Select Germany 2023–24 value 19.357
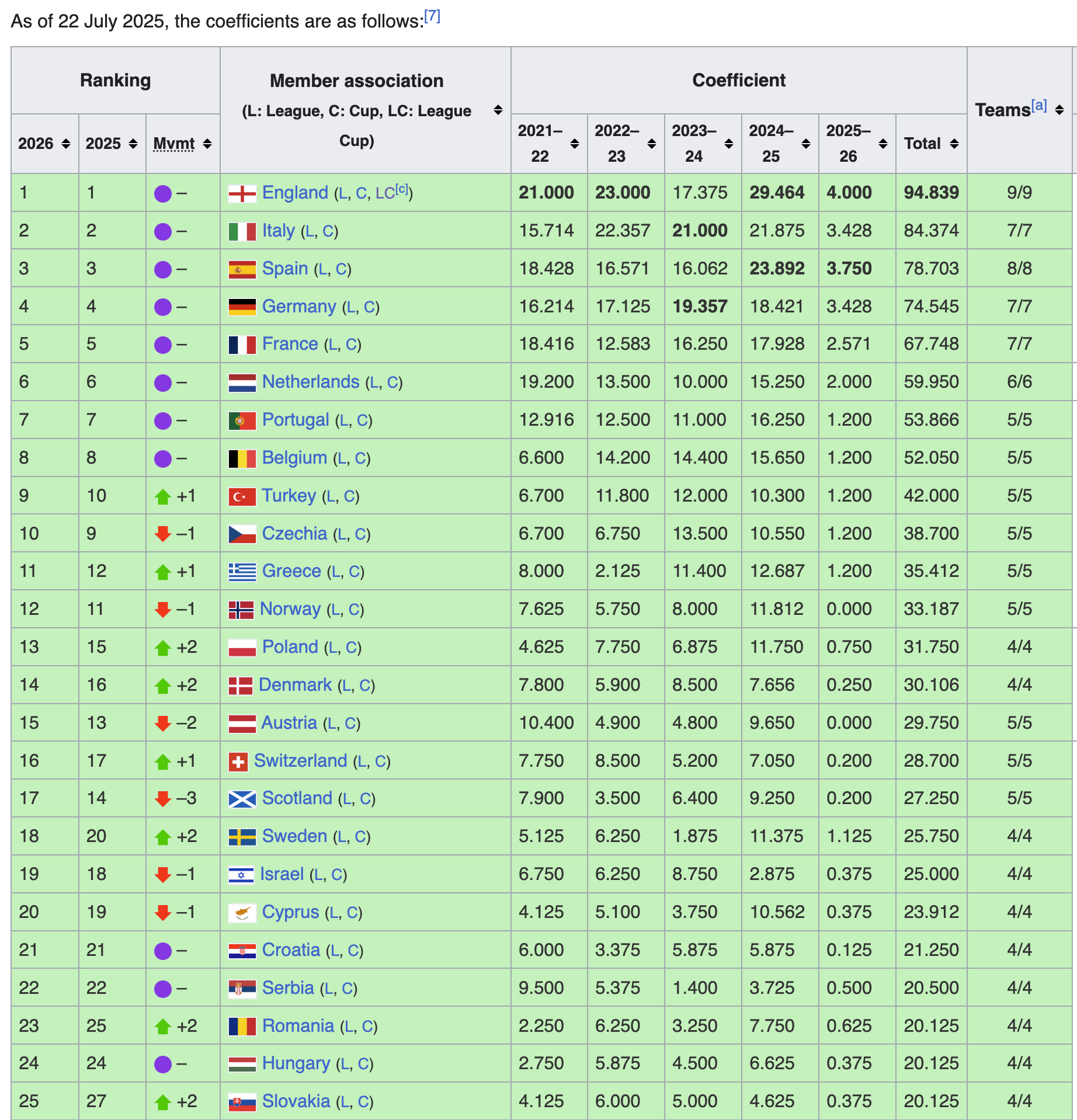Viewport: 1077px width, 1120px height. (700, 307)
